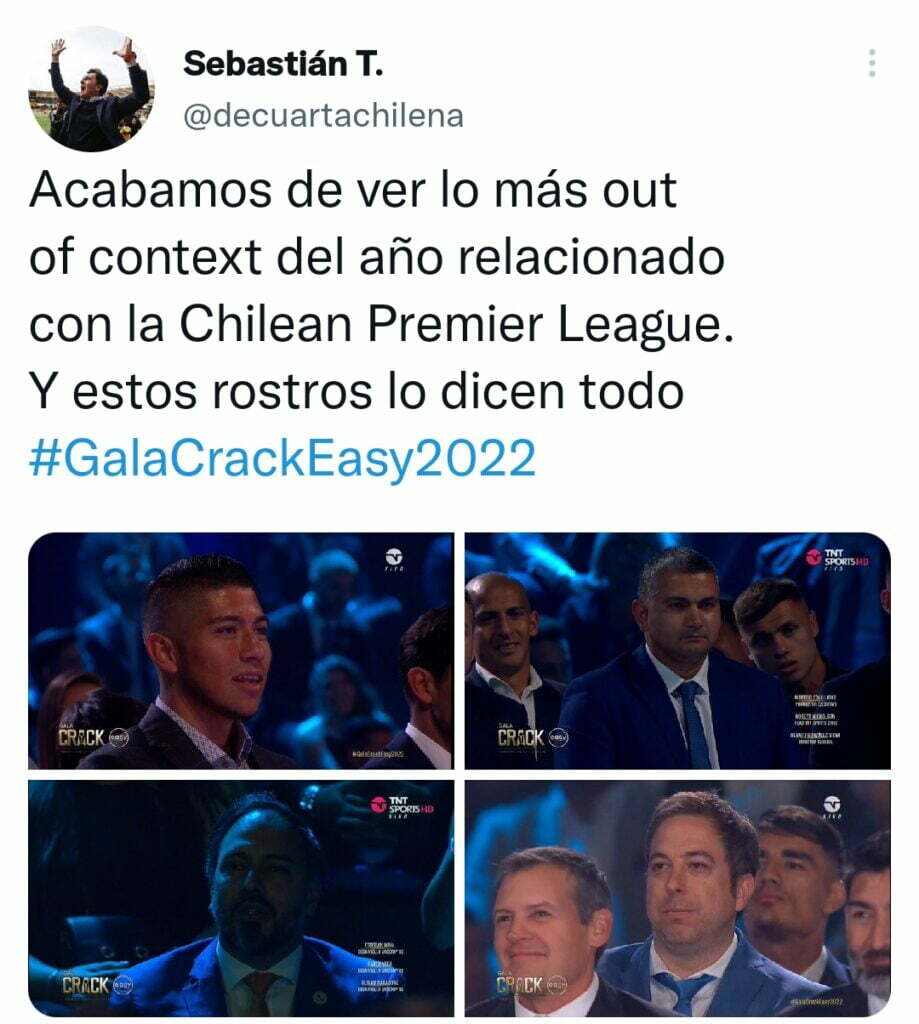Open photo of two suited men in foreground
The width and height of the screenshot is (919, 1024).
(677, 898)
